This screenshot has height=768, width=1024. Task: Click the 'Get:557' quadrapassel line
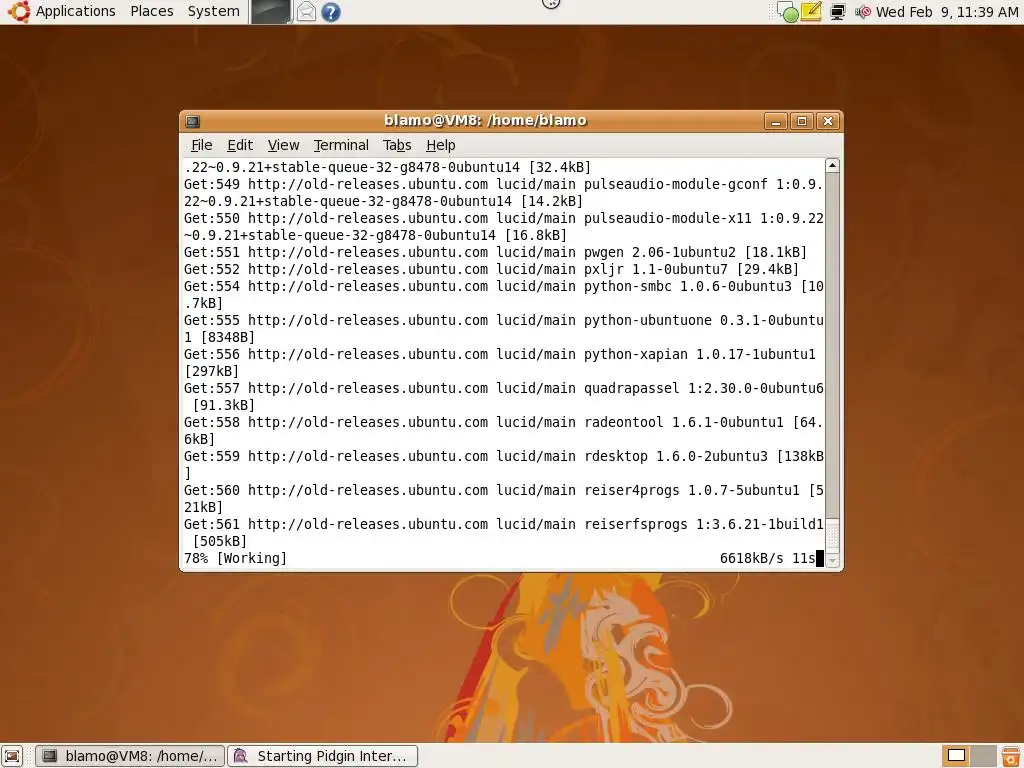504,397
